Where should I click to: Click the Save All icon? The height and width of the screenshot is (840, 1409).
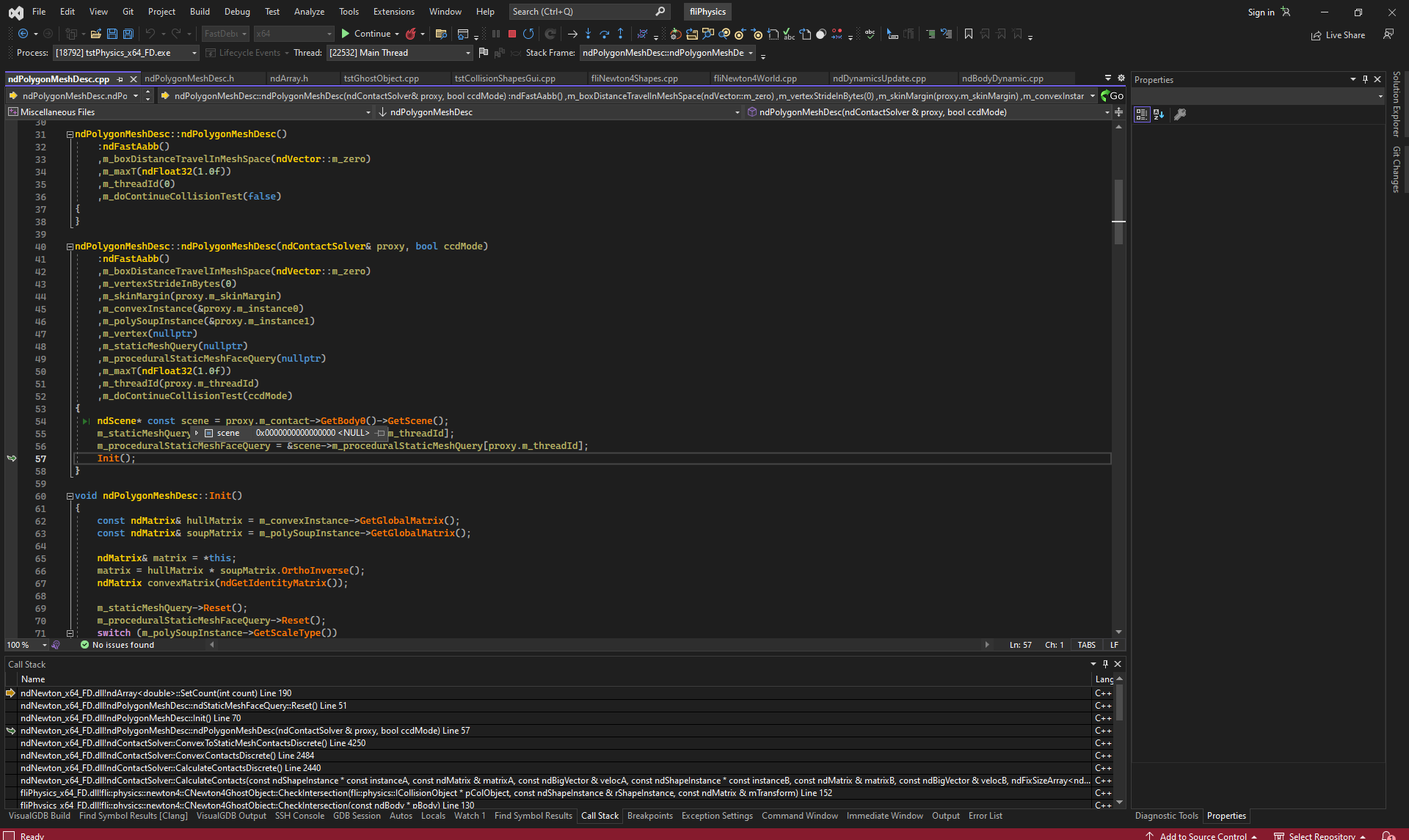point(128,34)
